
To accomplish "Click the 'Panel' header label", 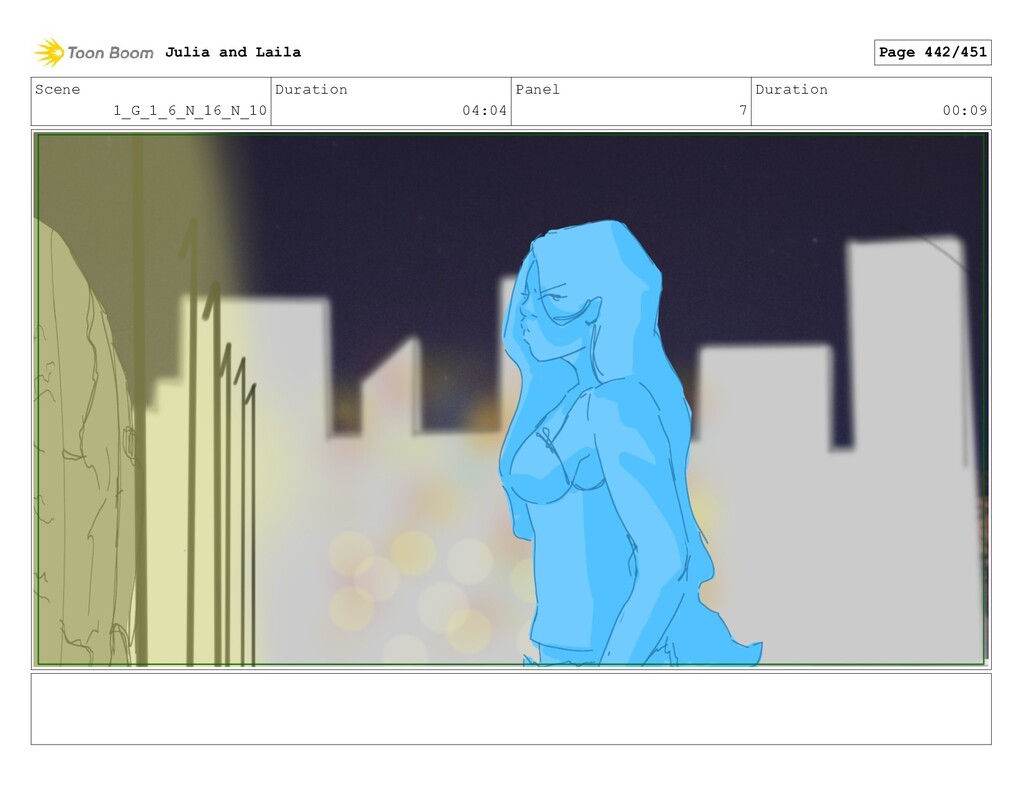I will click(x=537, y=89).
